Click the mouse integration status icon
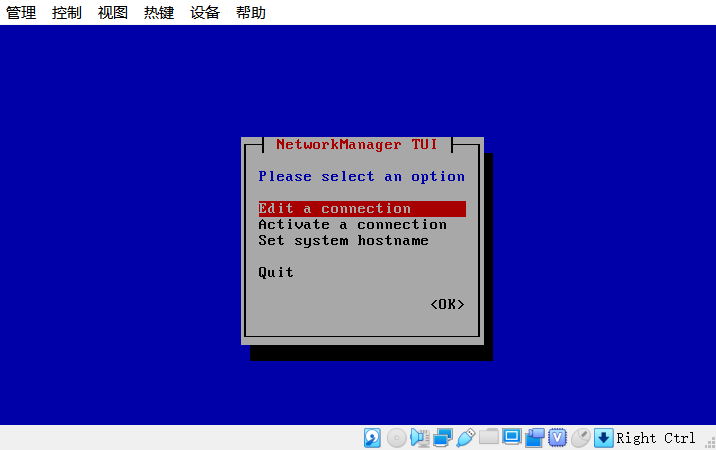 581,438
